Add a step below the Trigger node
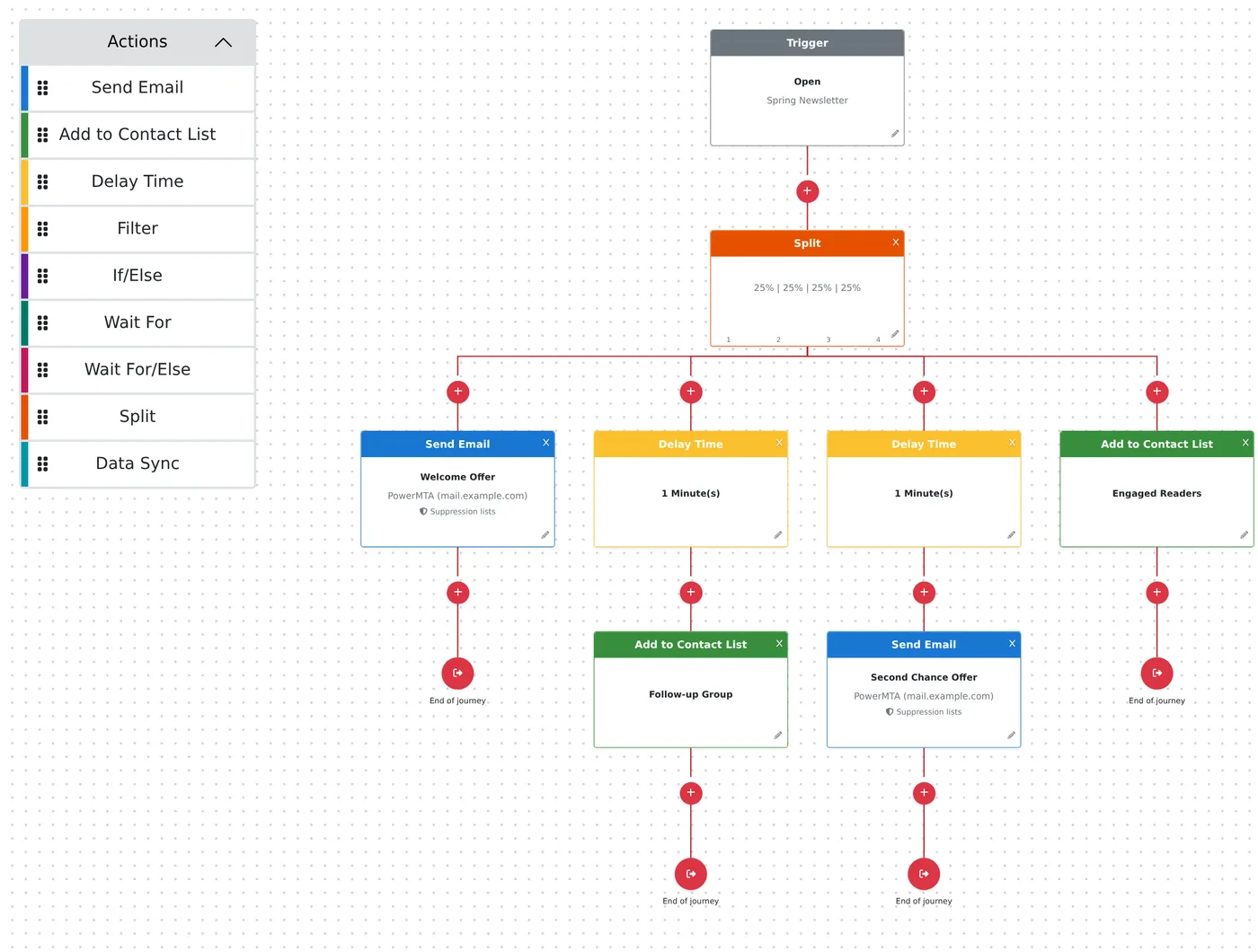Image resolution: width=1258 pixels, height=952 pixels. (807, 191)
